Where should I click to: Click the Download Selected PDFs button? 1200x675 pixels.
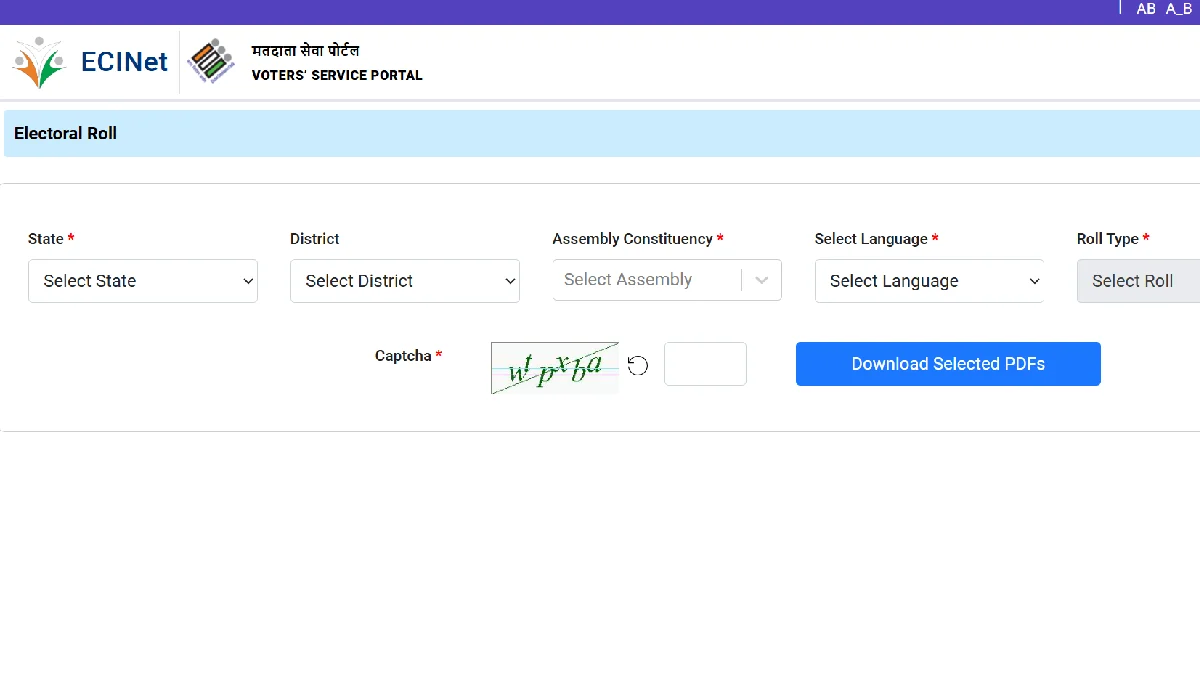pyautogui.click(x=947, y=364)
